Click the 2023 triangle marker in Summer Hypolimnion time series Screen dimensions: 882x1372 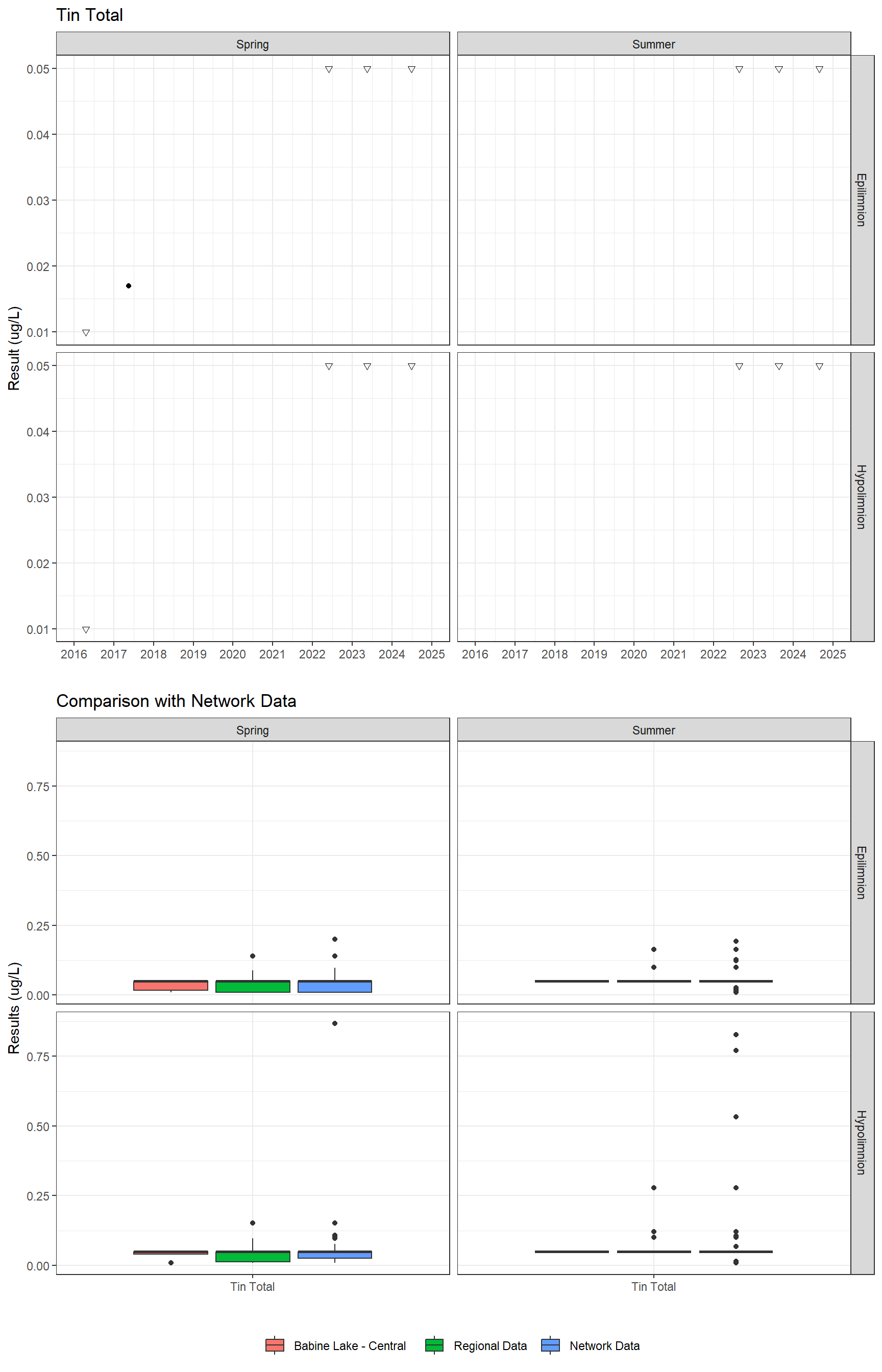click(779, 366)
